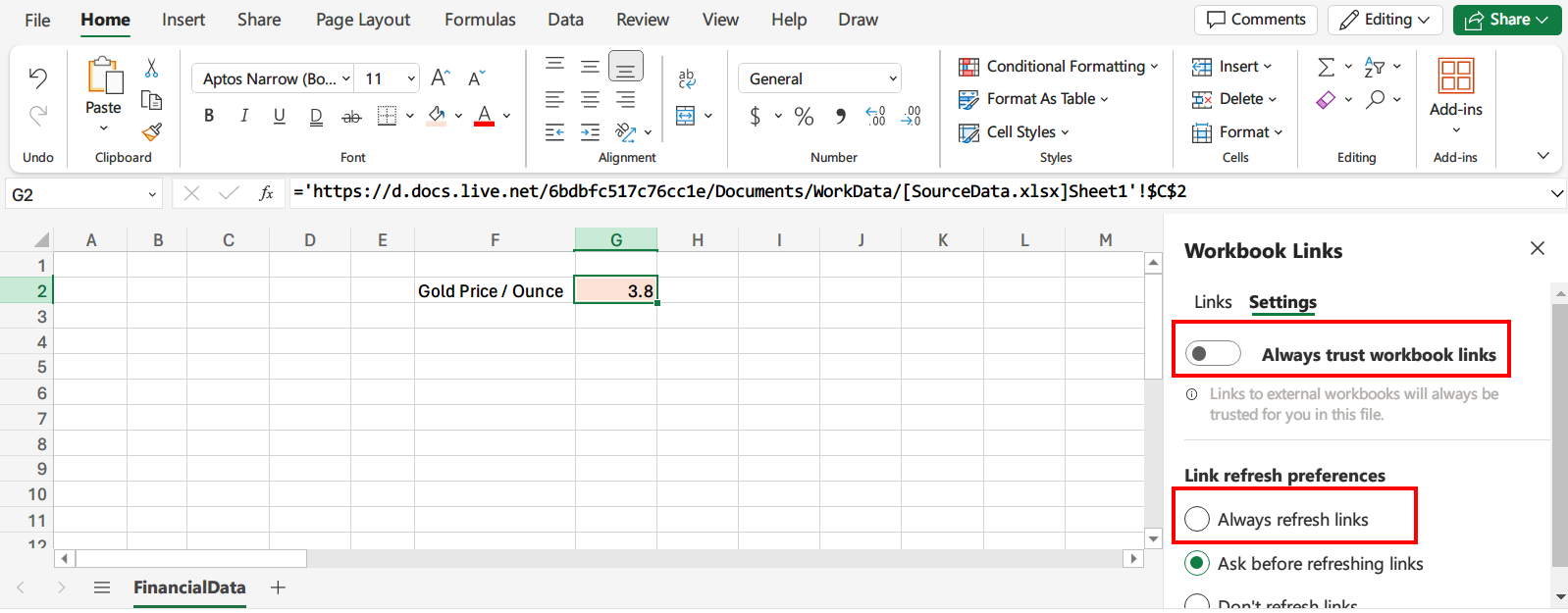Open the Editing mode button
The image size is (1568, 613).
[x=1385, y=20]
